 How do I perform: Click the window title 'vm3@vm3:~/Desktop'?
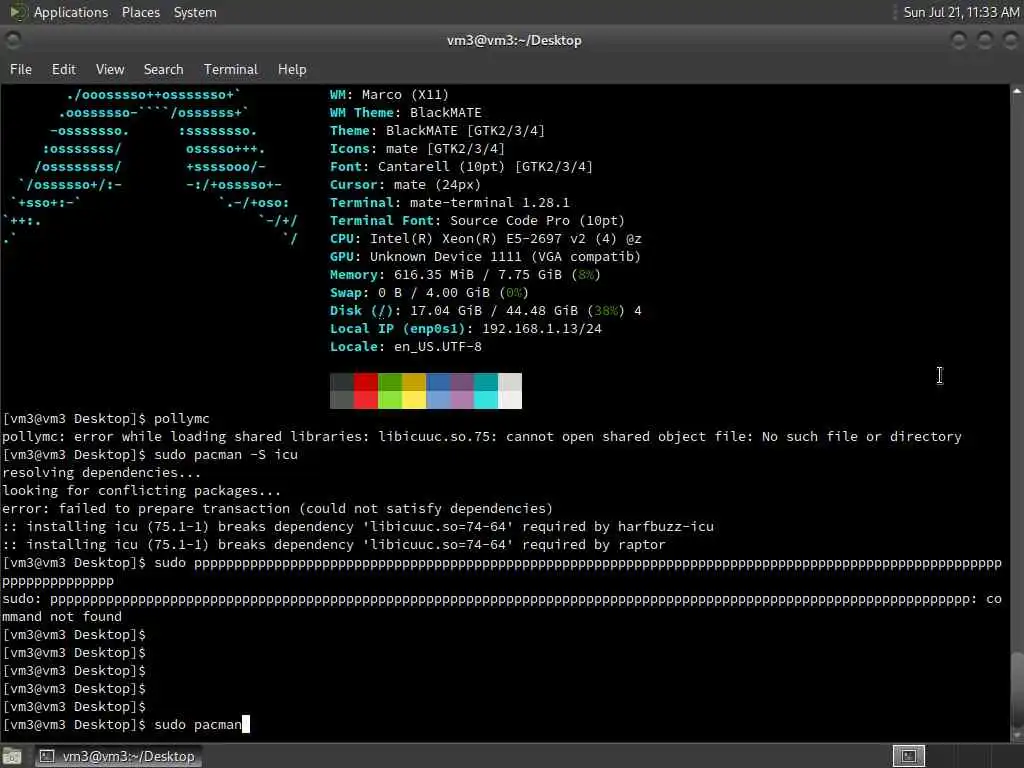tap(514, 40)
